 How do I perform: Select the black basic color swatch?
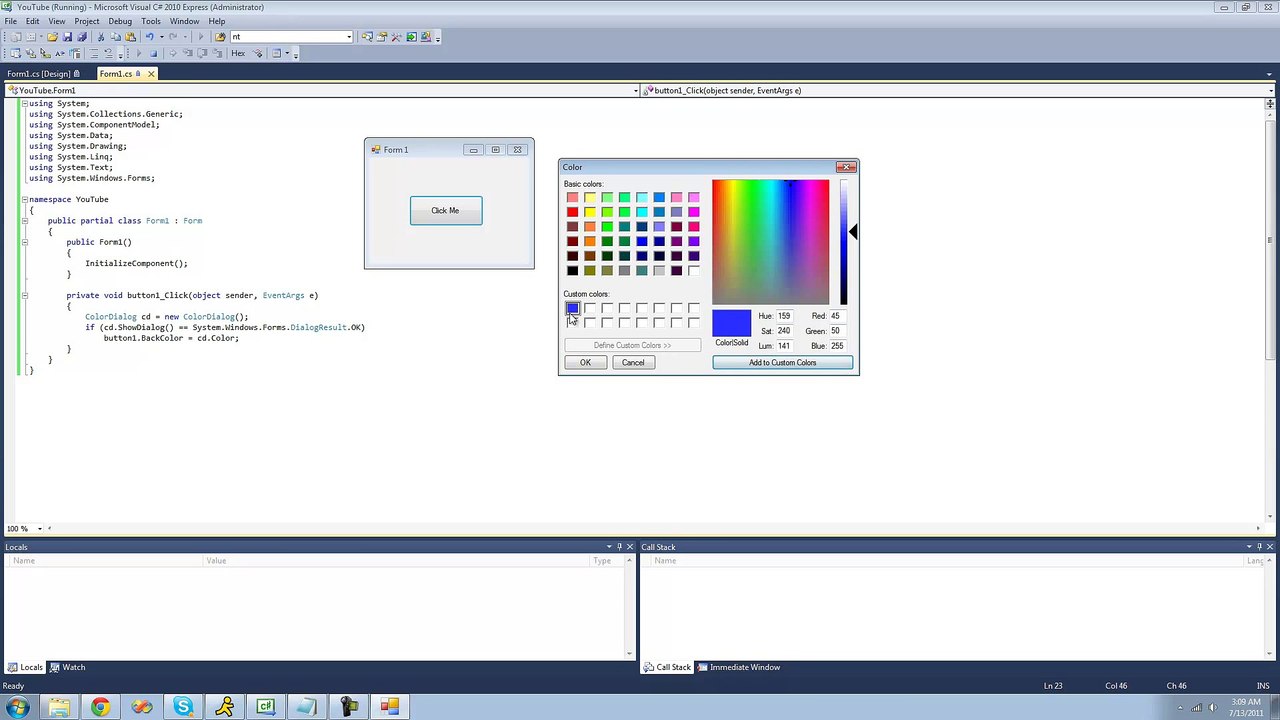tap(572, 270)
